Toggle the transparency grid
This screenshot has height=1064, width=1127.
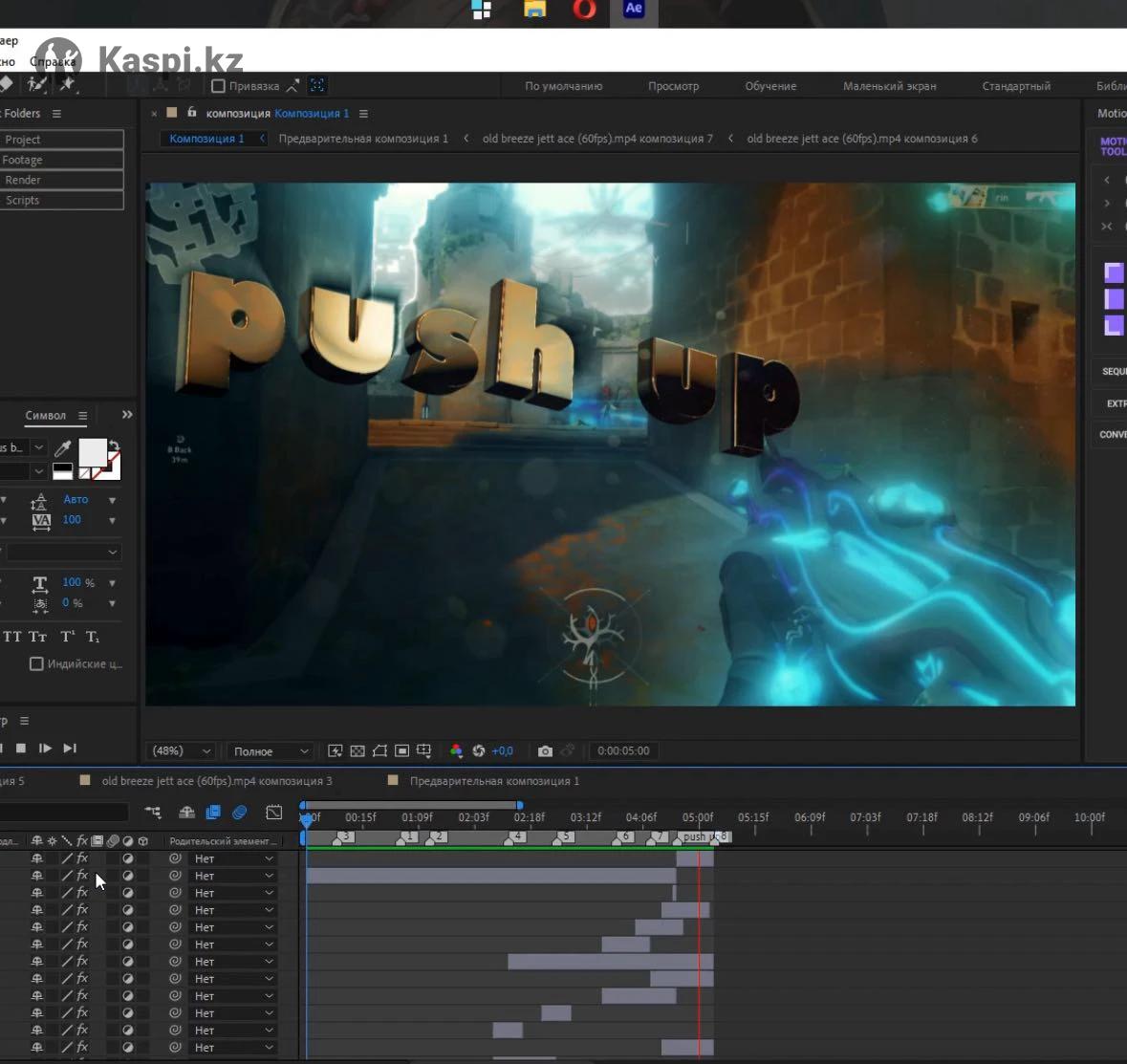(358, 751)
